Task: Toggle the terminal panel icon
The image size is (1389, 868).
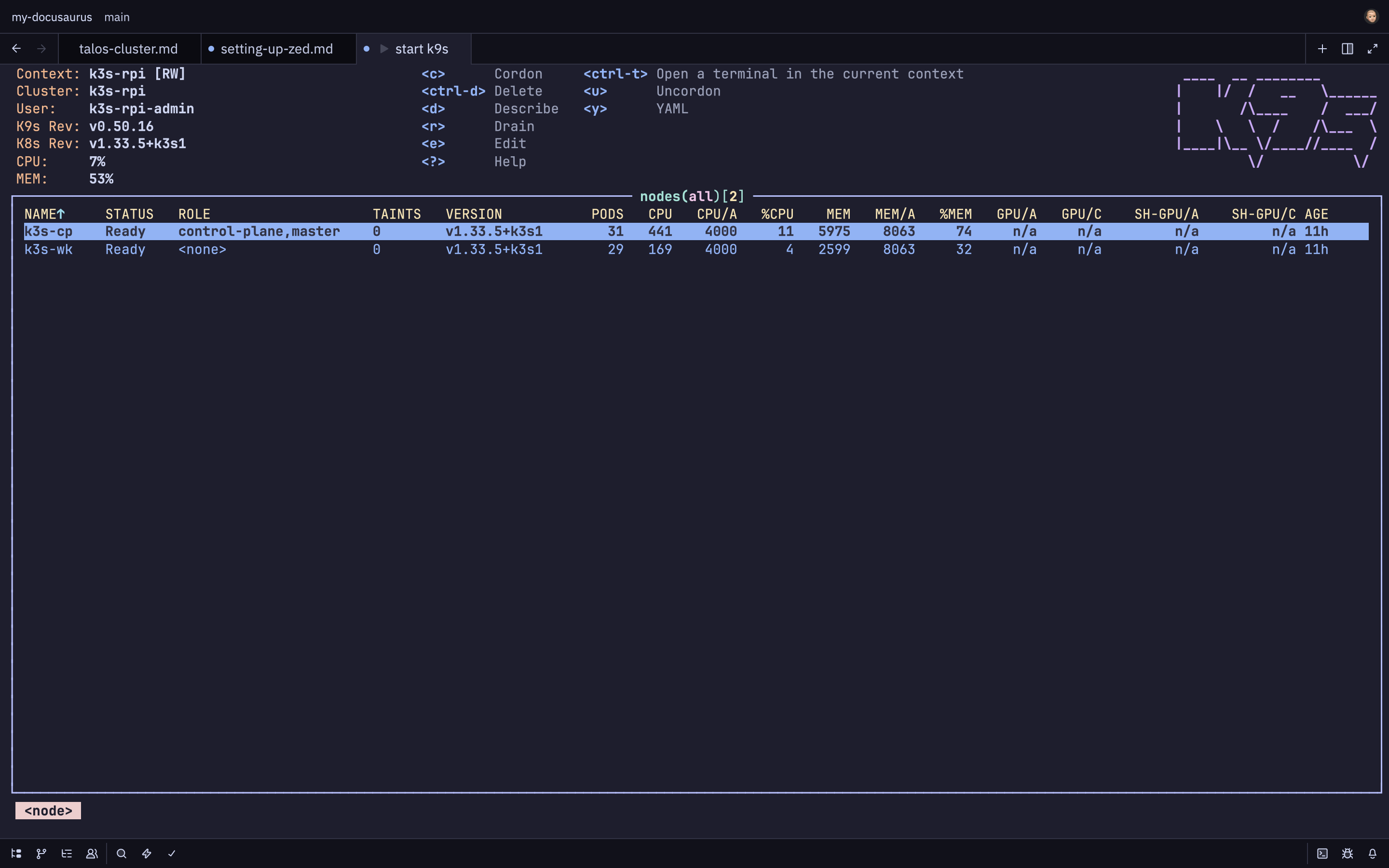Action: coord(1322,854)
